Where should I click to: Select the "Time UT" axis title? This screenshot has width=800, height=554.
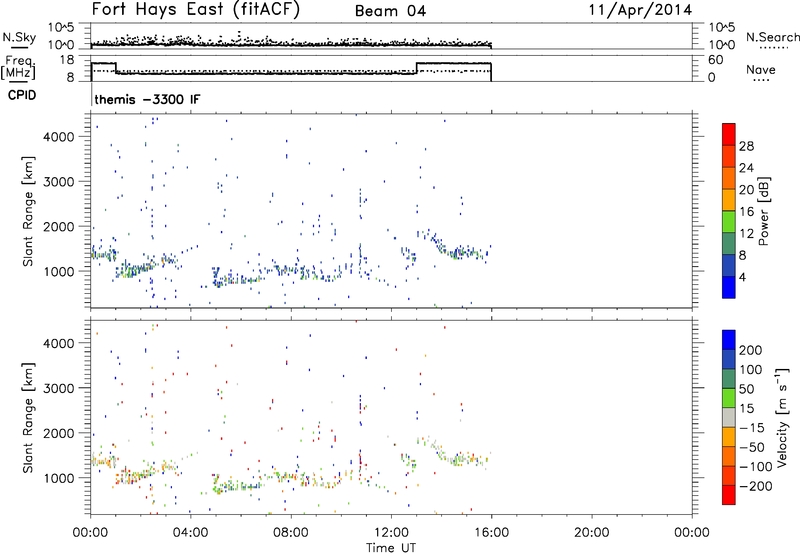click(x=391, y=548)
